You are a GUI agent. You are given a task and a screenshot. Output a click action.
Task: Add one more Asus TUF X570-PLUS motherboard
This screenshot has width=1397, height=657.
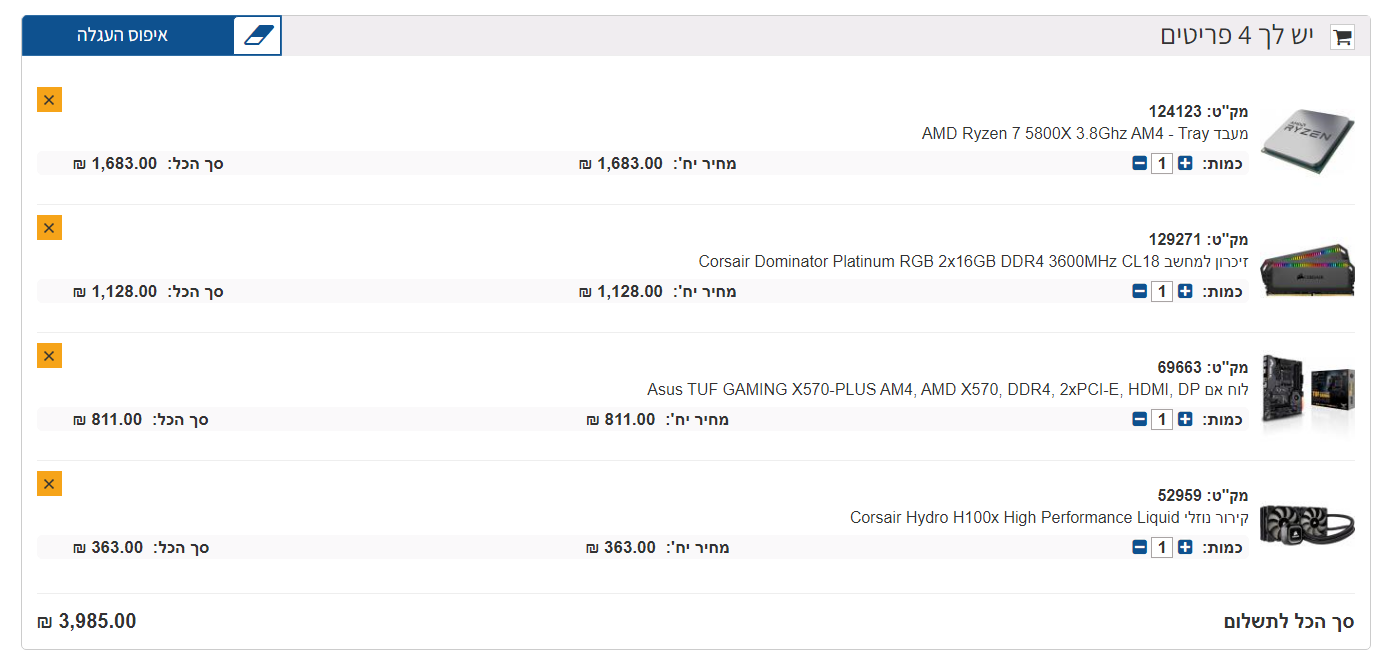pyautogui.click(x=1185, y=420)
